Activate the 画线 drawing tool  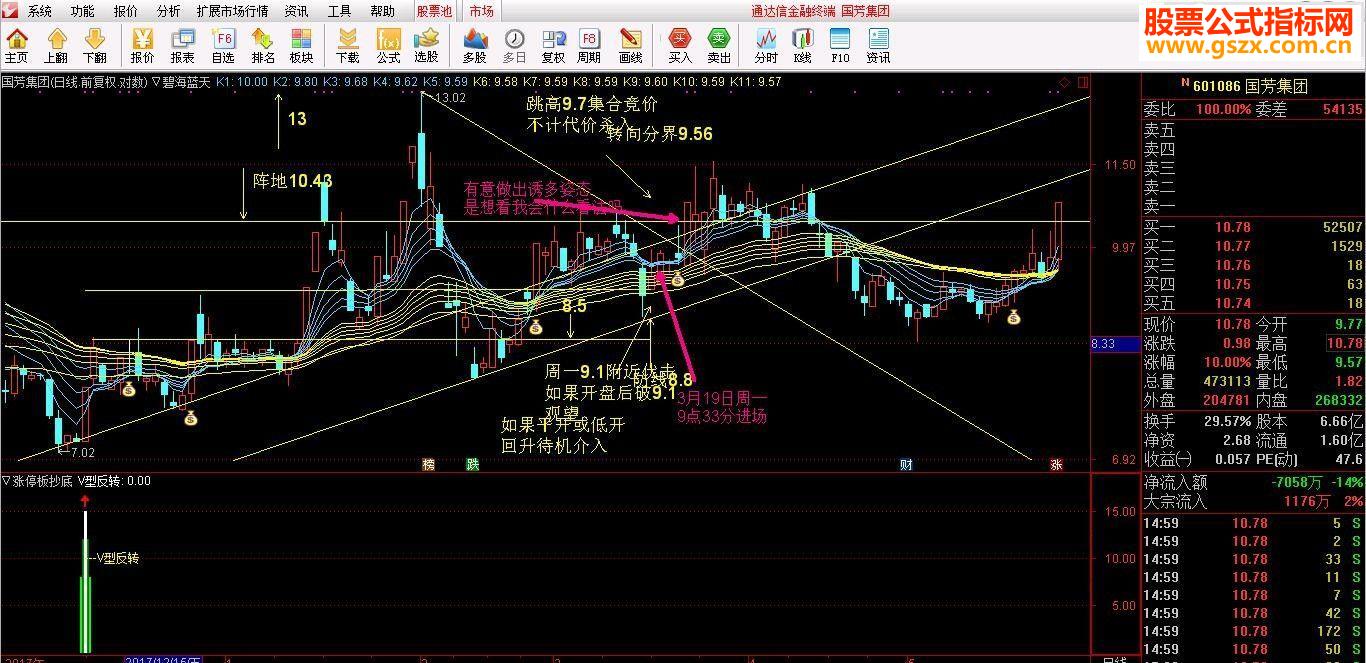631,46
